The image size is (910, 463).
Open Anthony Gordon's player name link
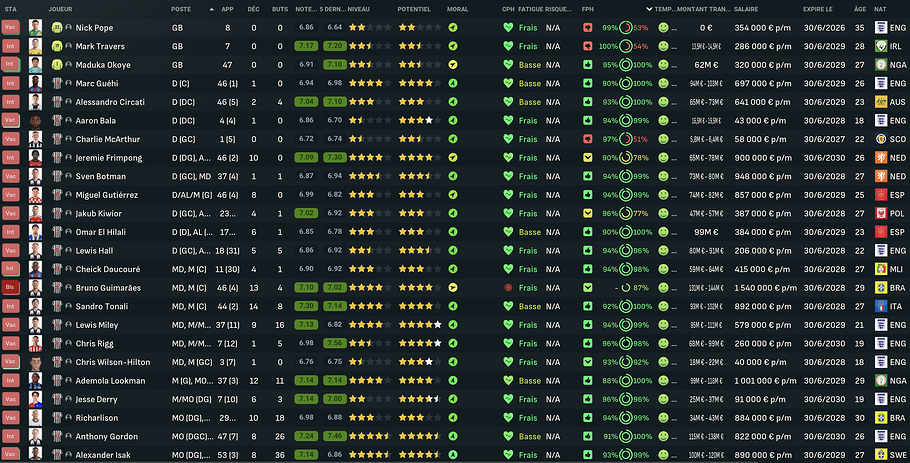tap(107, 436)
